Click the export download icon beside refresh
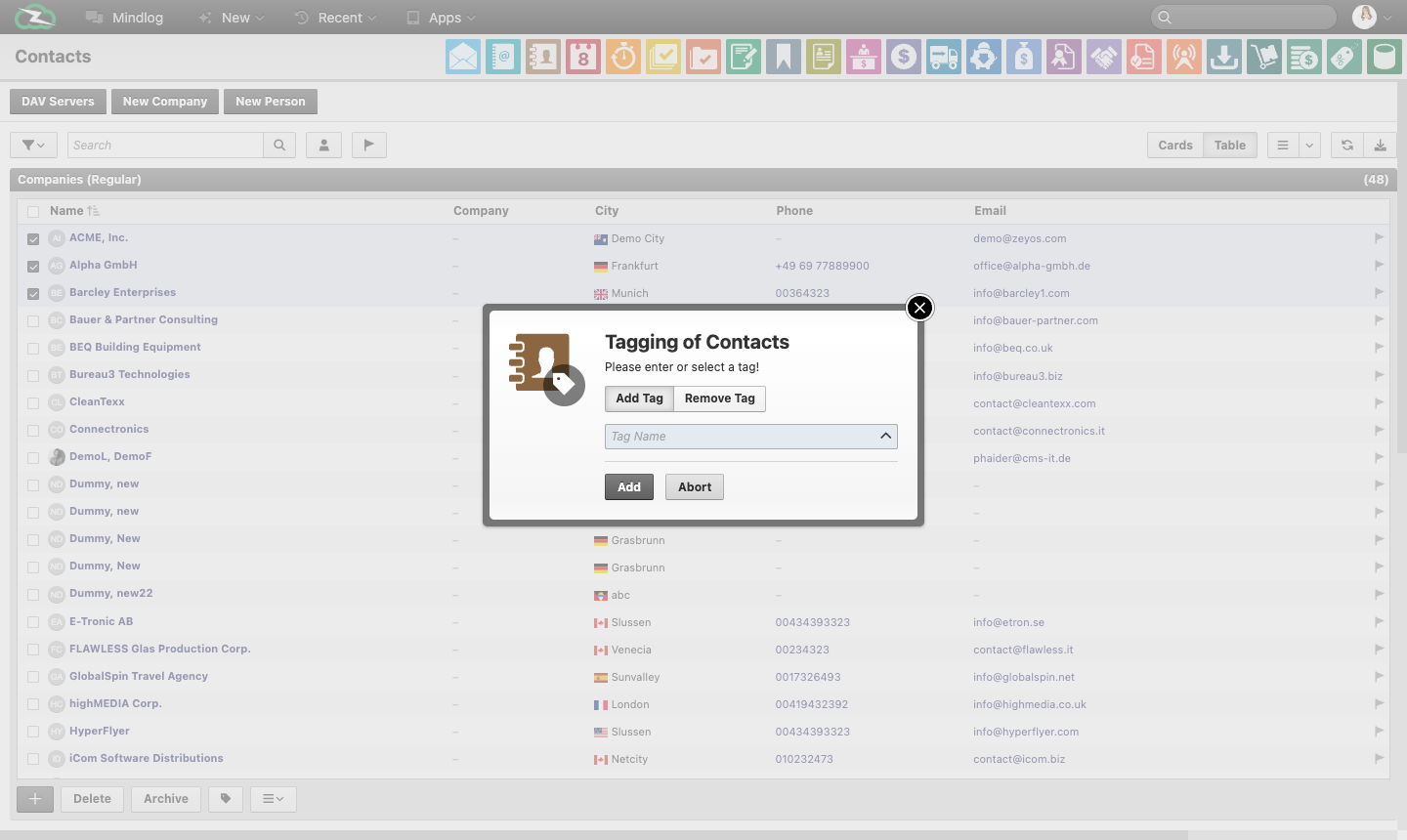 [1381, 145]
